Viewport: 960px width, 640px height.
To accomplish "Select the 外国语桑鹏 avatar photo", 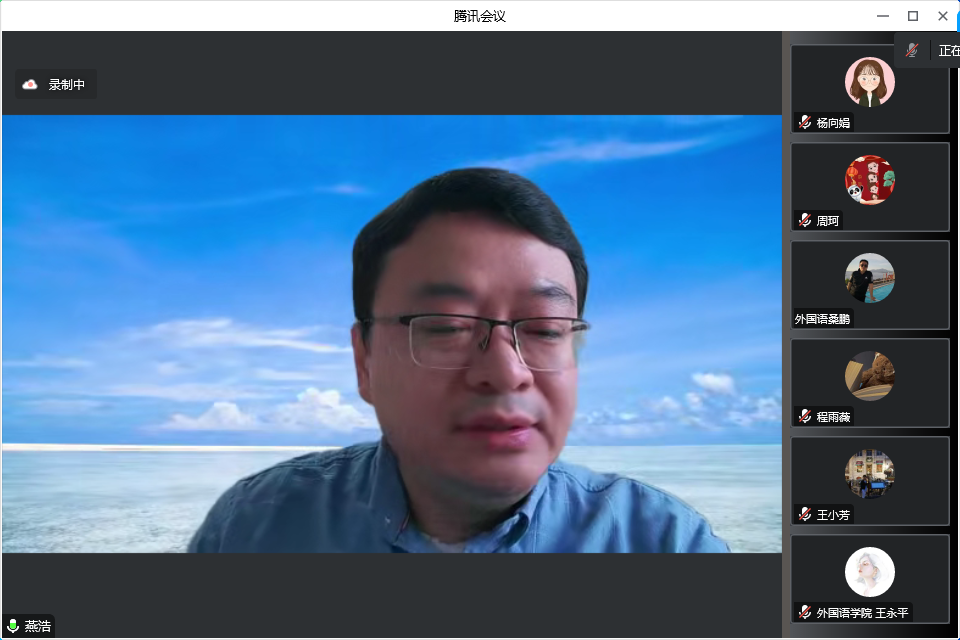I will [x=869, y=278].
